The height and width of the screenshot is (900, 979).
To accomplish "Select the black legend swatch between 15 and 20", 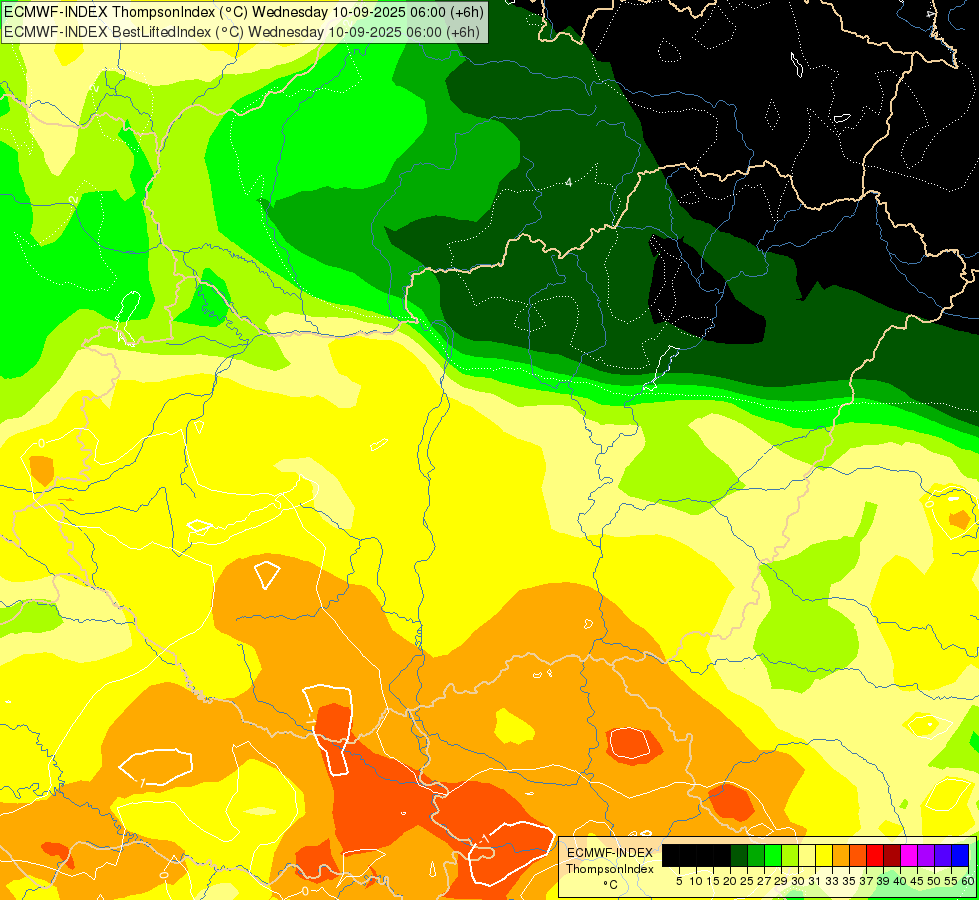I will 722,855.
